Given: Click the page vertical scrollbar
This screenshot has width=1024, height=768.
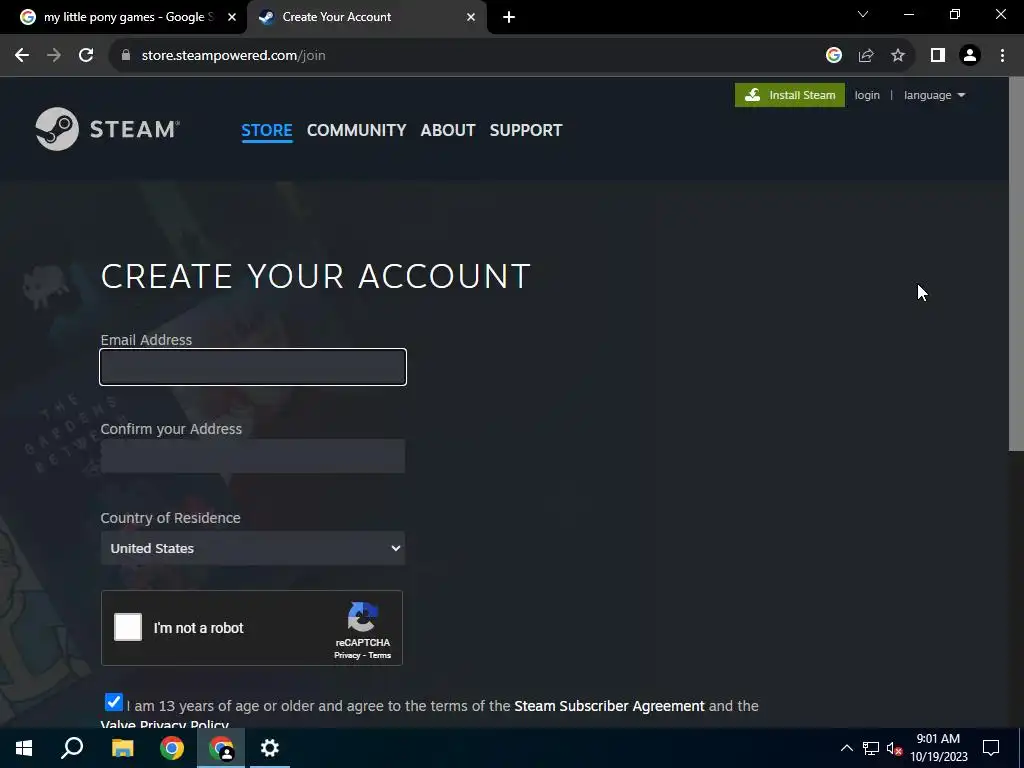Looking at the screenshot, I should tap(1016, 264).
